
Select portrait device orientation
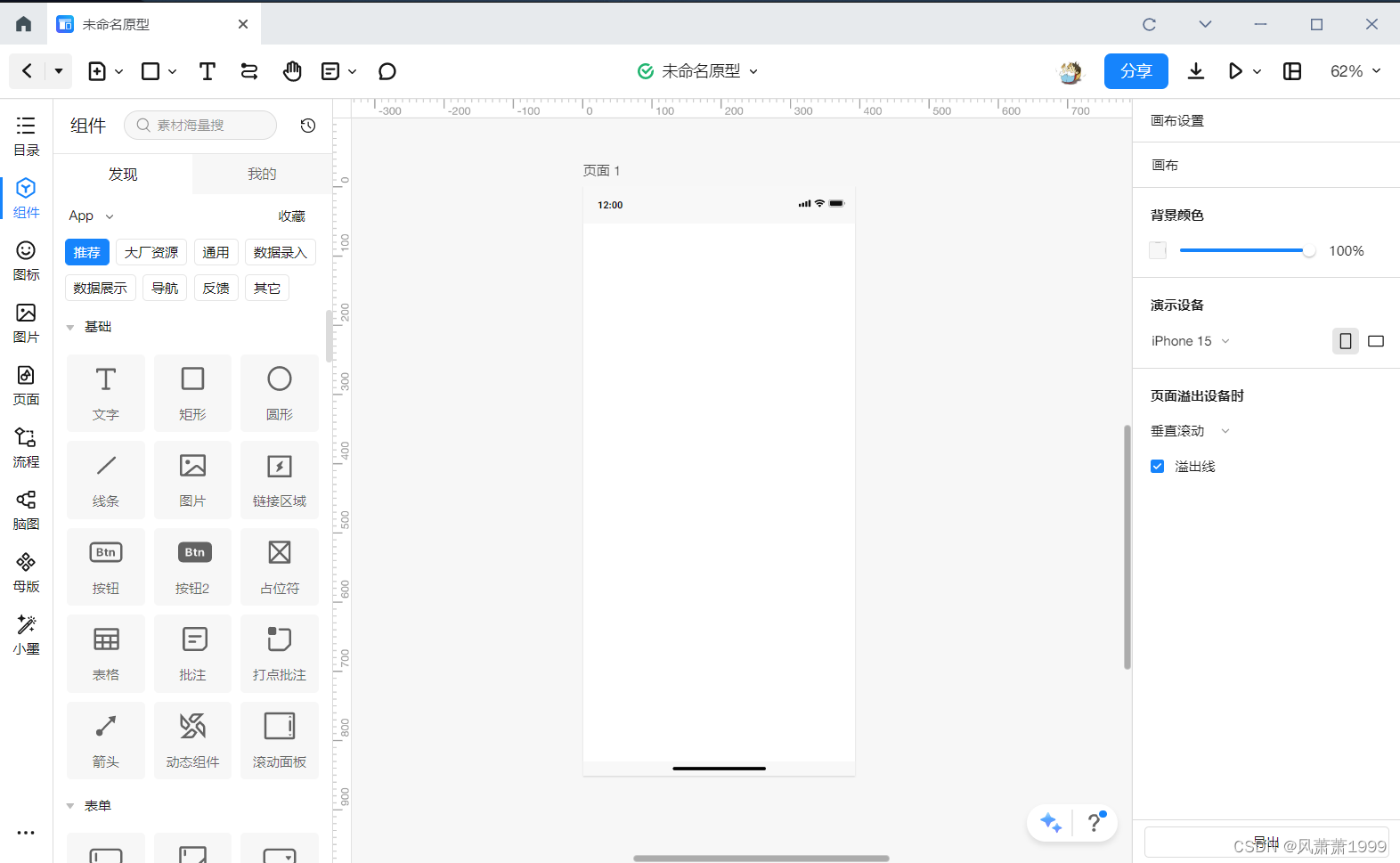(1346, 341)
